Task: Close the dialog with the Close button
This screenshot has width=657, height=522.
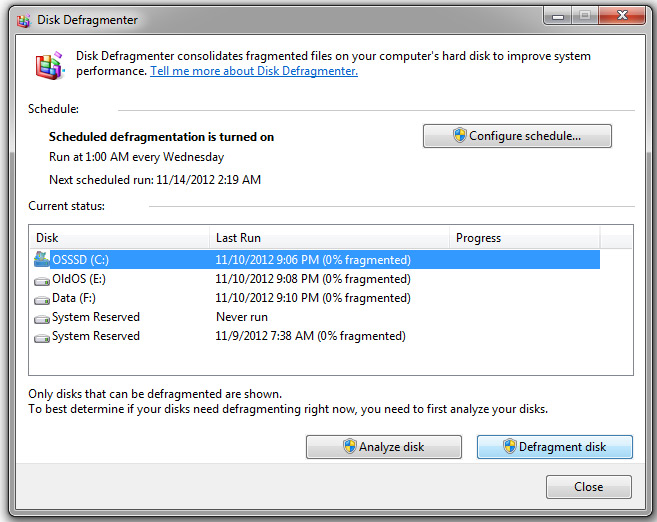Action: pyautogui.click(x=588, y=486)
